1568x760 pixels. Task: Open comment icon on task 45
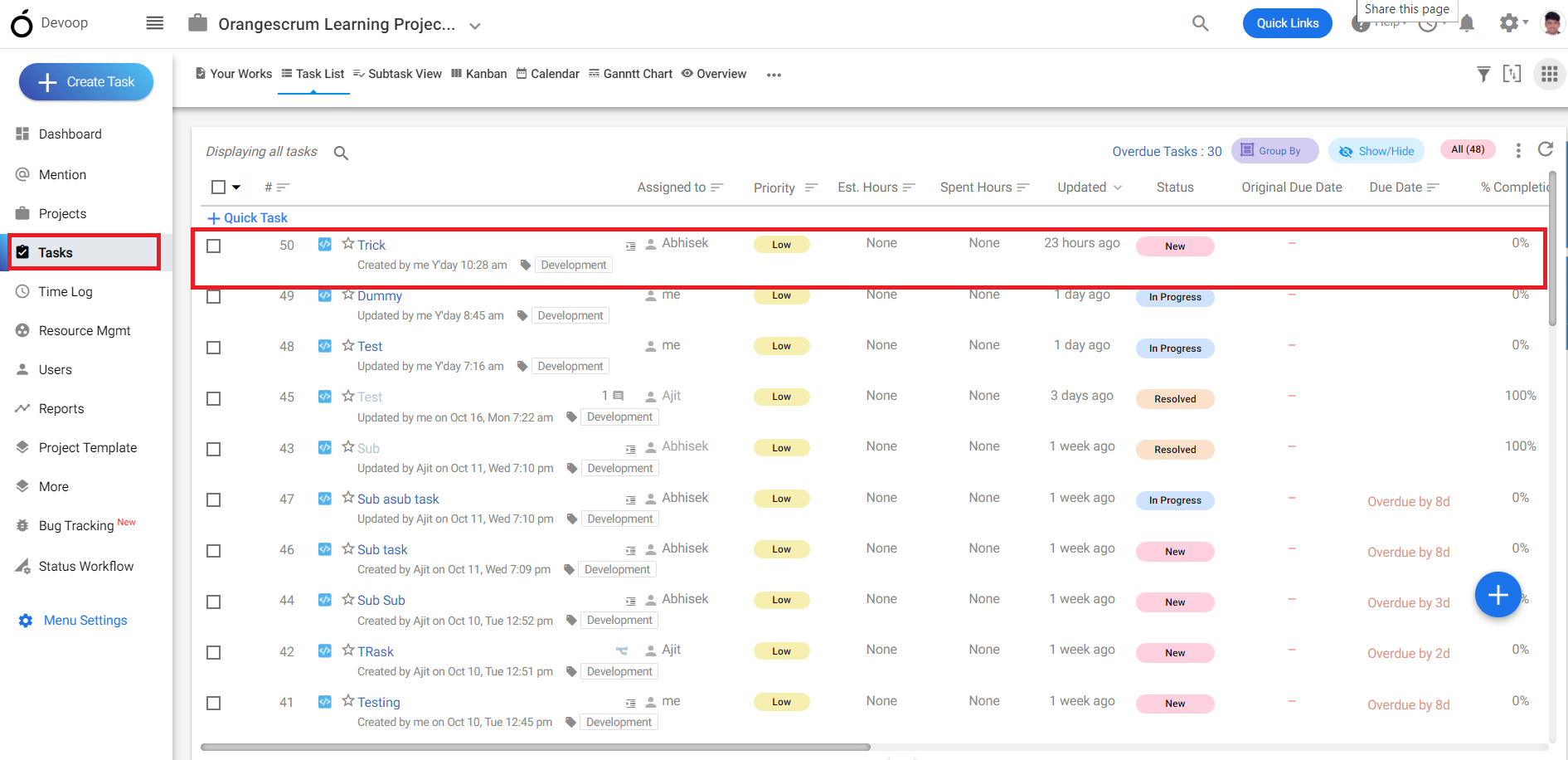[618, 396]
